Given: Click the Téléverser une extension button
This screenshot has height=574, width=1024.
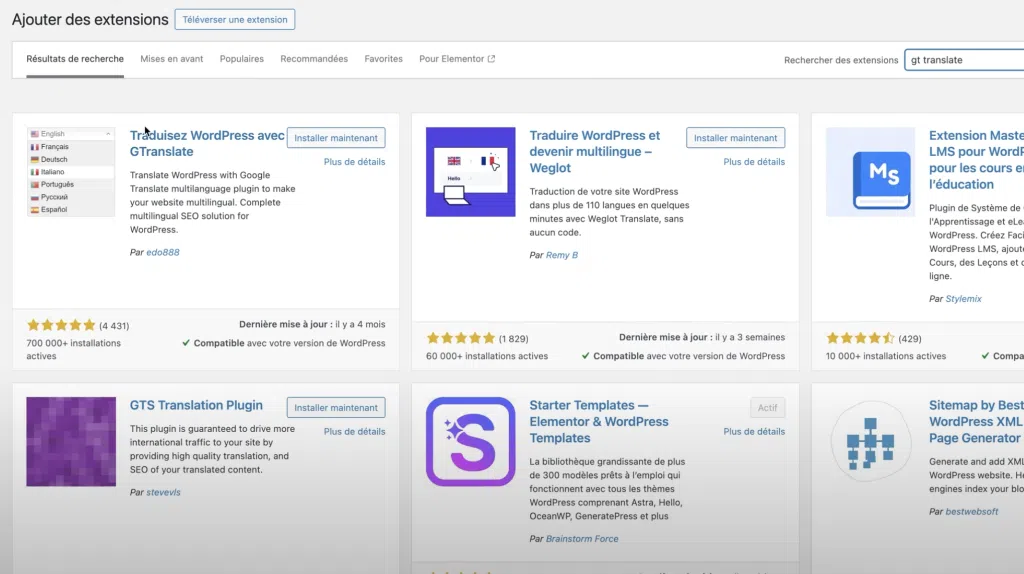Looking at the screenshot, I should tap(235, 19).
